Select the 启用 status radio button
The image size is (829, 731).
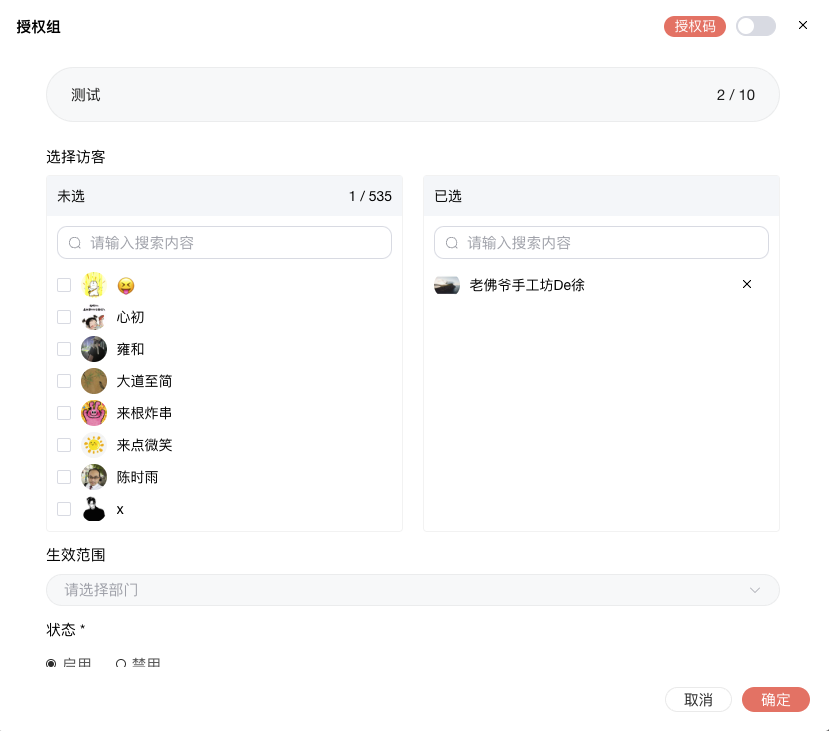52,664
